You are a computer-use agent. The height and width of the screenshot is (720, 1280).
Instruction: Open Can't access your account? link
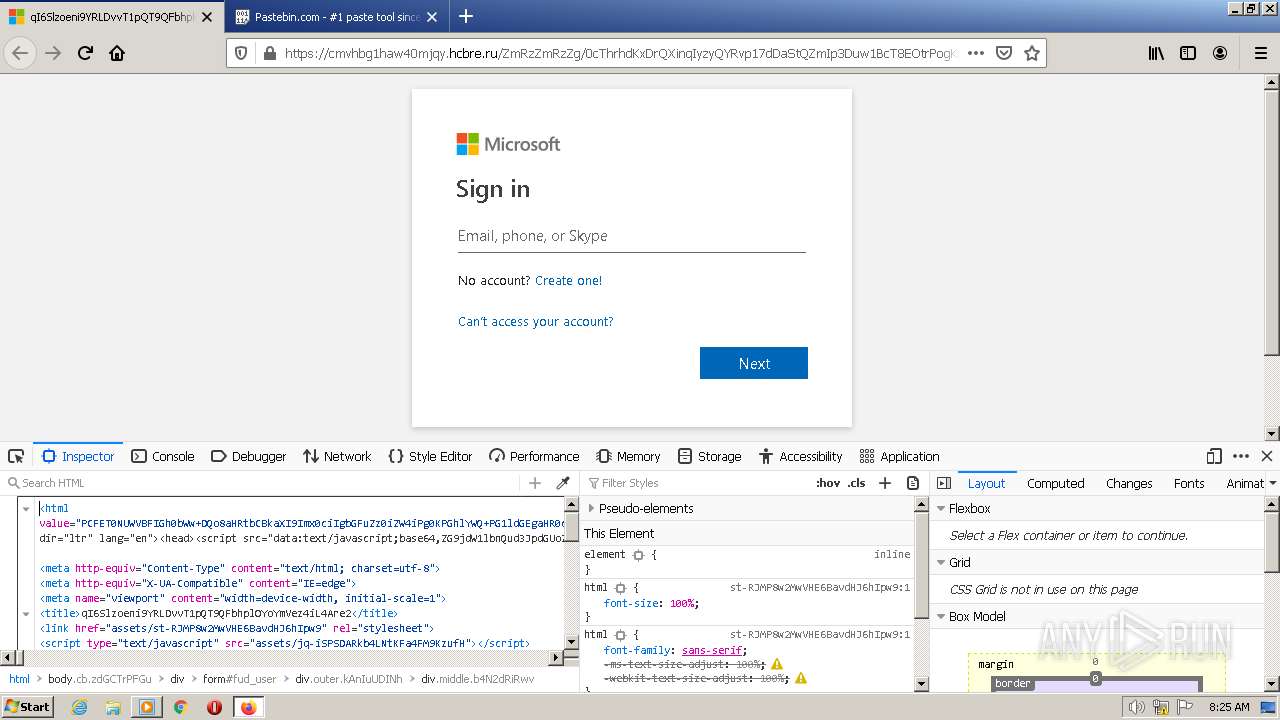click(x=536, y=322)
